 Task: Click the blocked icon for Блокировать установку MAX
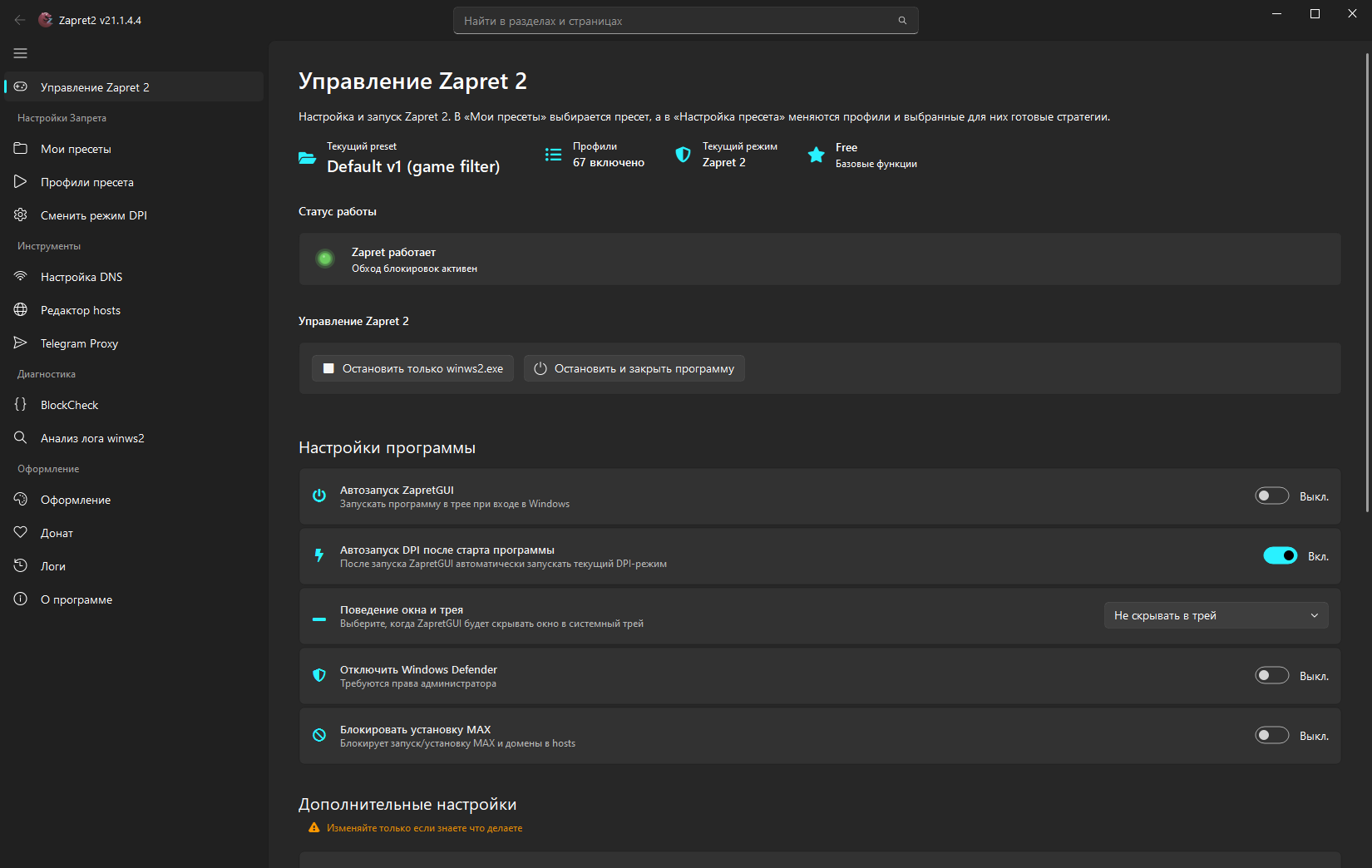coord(319,735)
